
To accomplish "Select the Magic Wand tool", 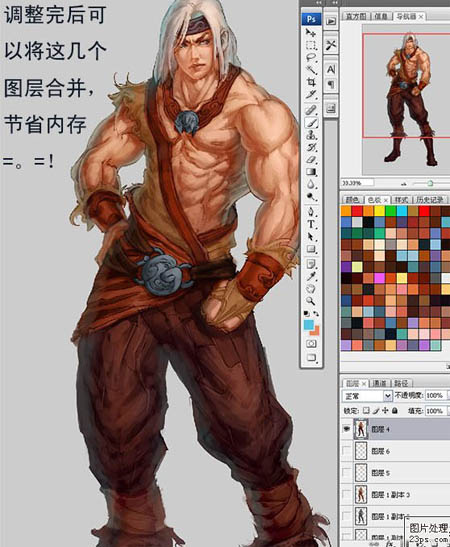I will pyautogui.click(x=311, y=70).
